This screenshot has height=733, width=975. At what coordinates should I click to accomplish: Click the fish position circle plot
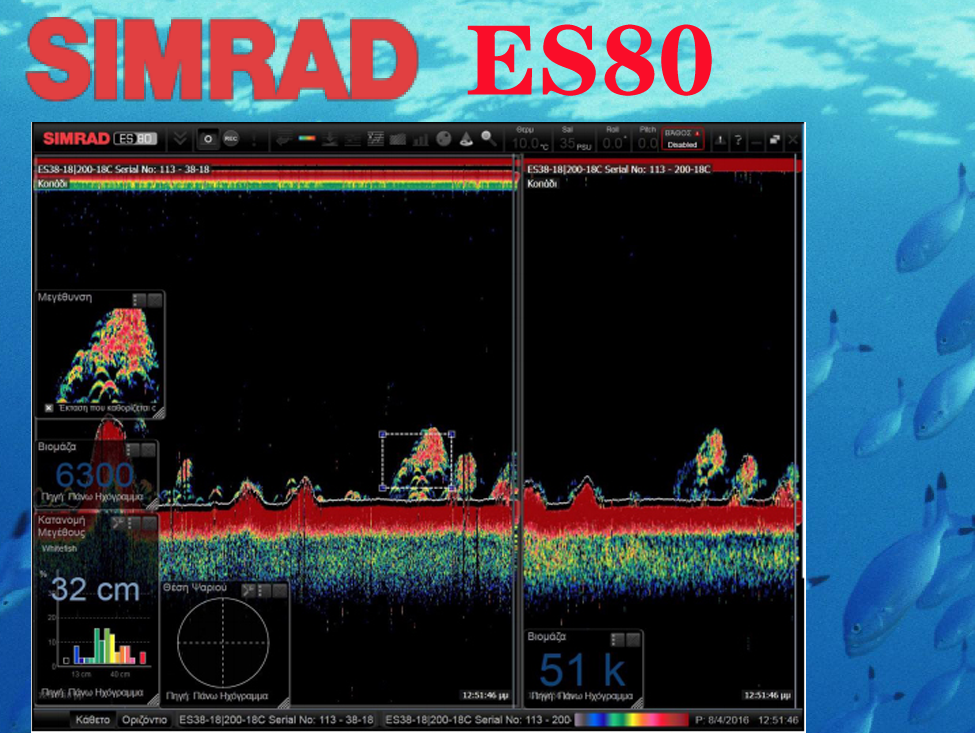223,643
